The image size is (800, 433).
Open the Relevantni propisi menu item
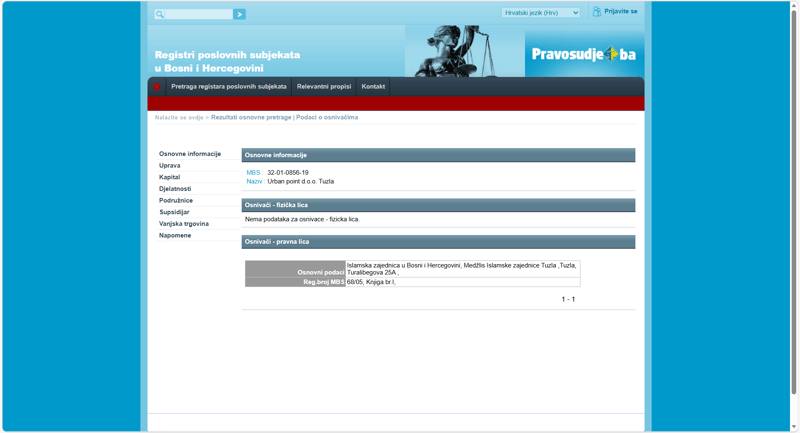tap(325, 87)
